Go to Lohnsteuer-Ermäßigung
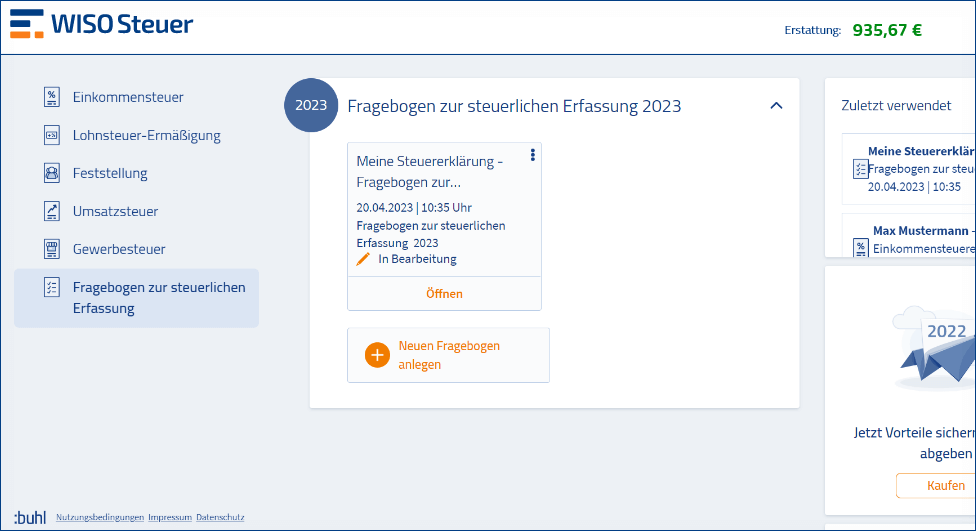The width and height of the screenshot is (976, 531). 146,135
